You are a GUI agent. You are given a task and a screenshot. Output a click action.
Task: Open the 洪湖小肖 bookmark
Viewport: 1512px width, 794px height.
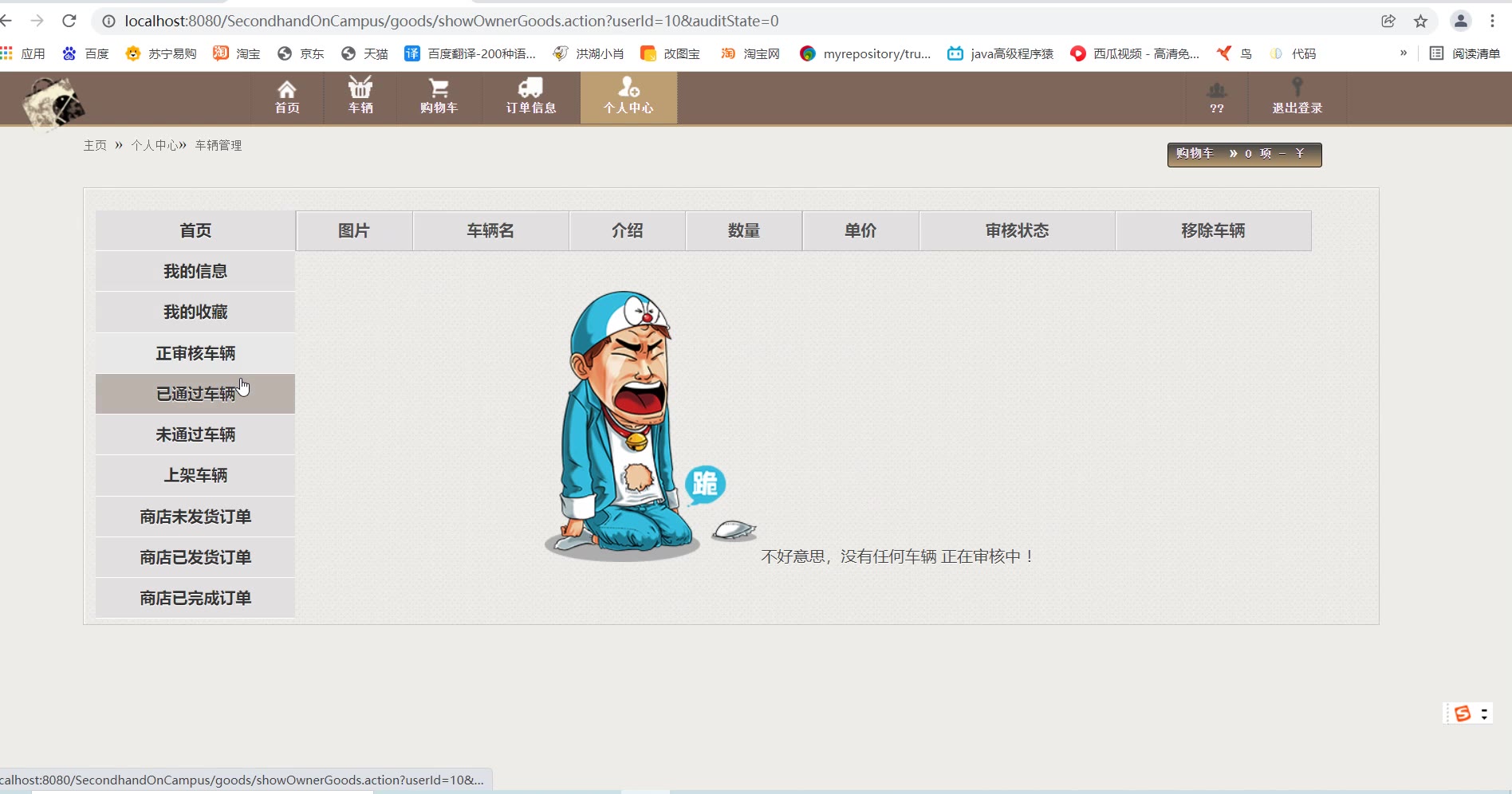(x=589, y=53)
